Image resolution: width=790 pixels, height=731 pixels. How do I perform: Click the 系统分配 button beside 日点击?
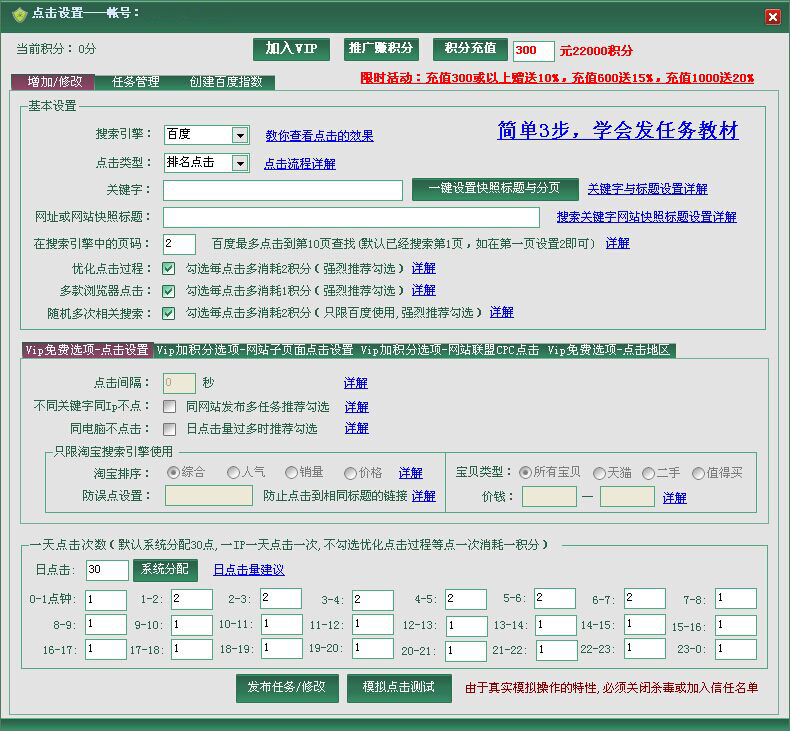tap(164, 569)
